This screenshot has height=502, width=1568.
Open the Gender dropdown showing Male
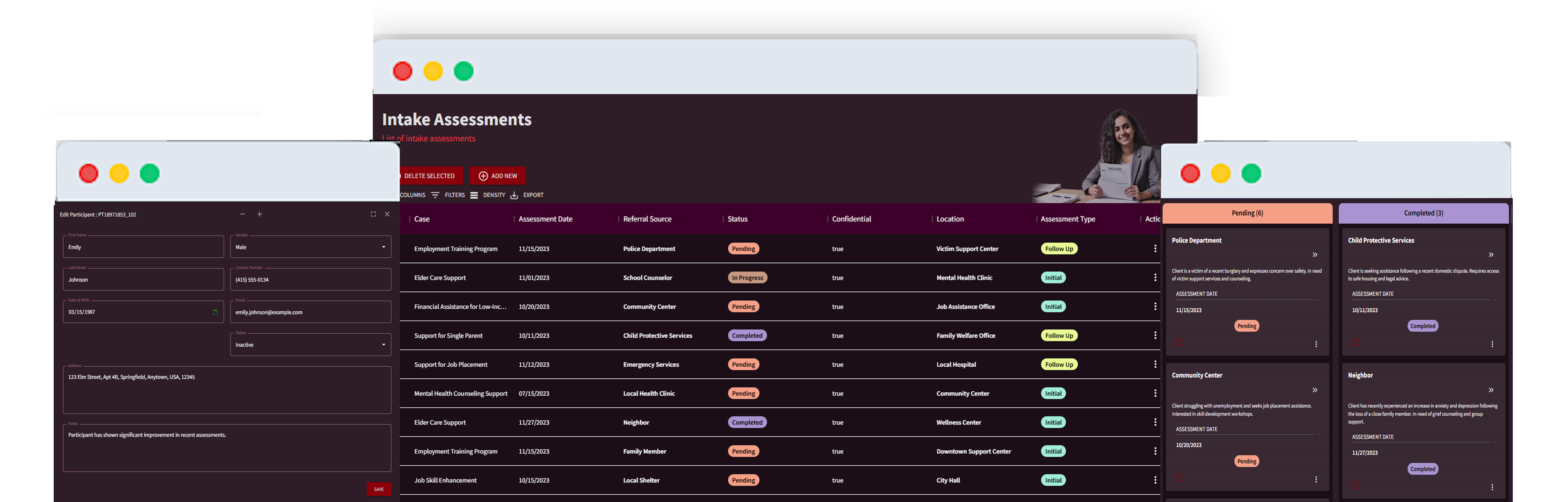383,246
